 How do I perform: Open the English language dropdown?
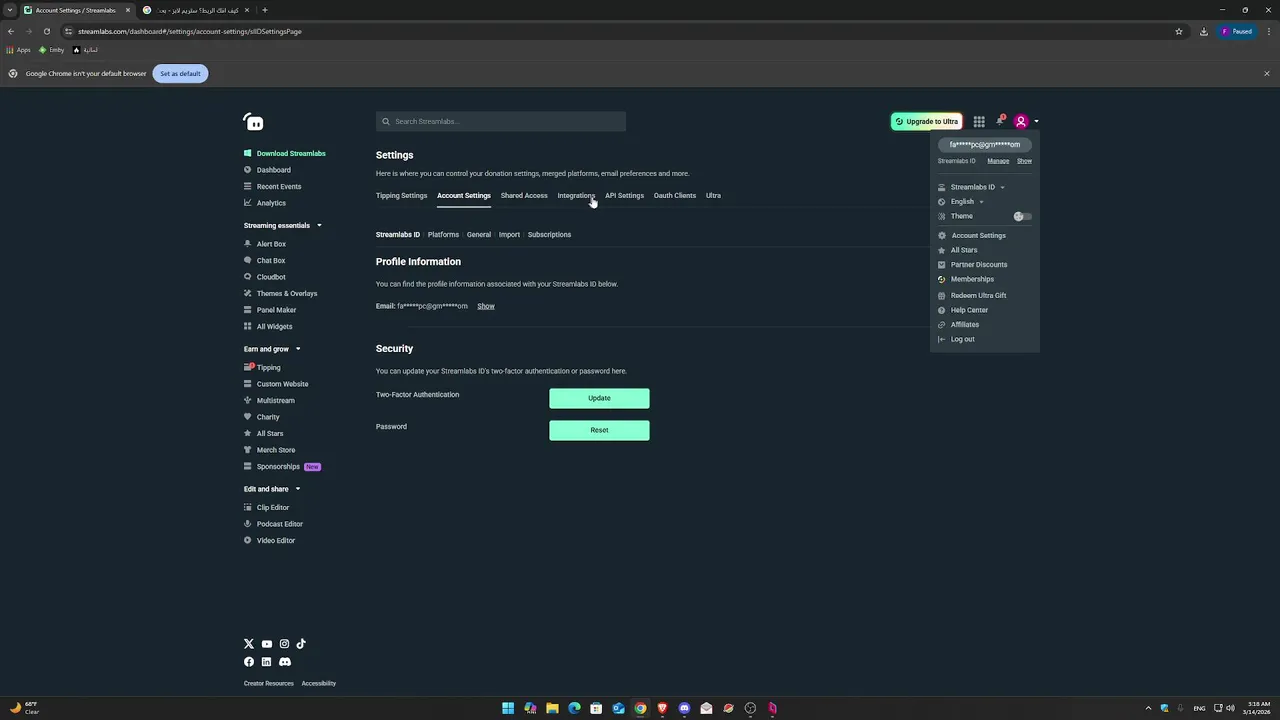coord(966,202)
